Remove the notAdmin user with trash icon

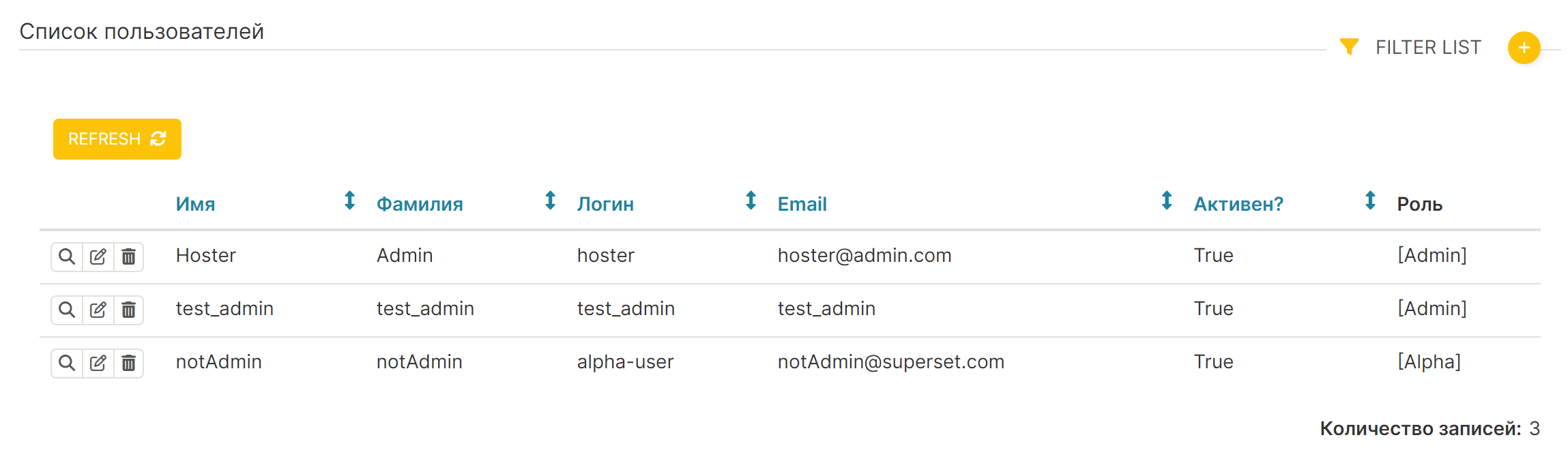click(x=128, y=363)
